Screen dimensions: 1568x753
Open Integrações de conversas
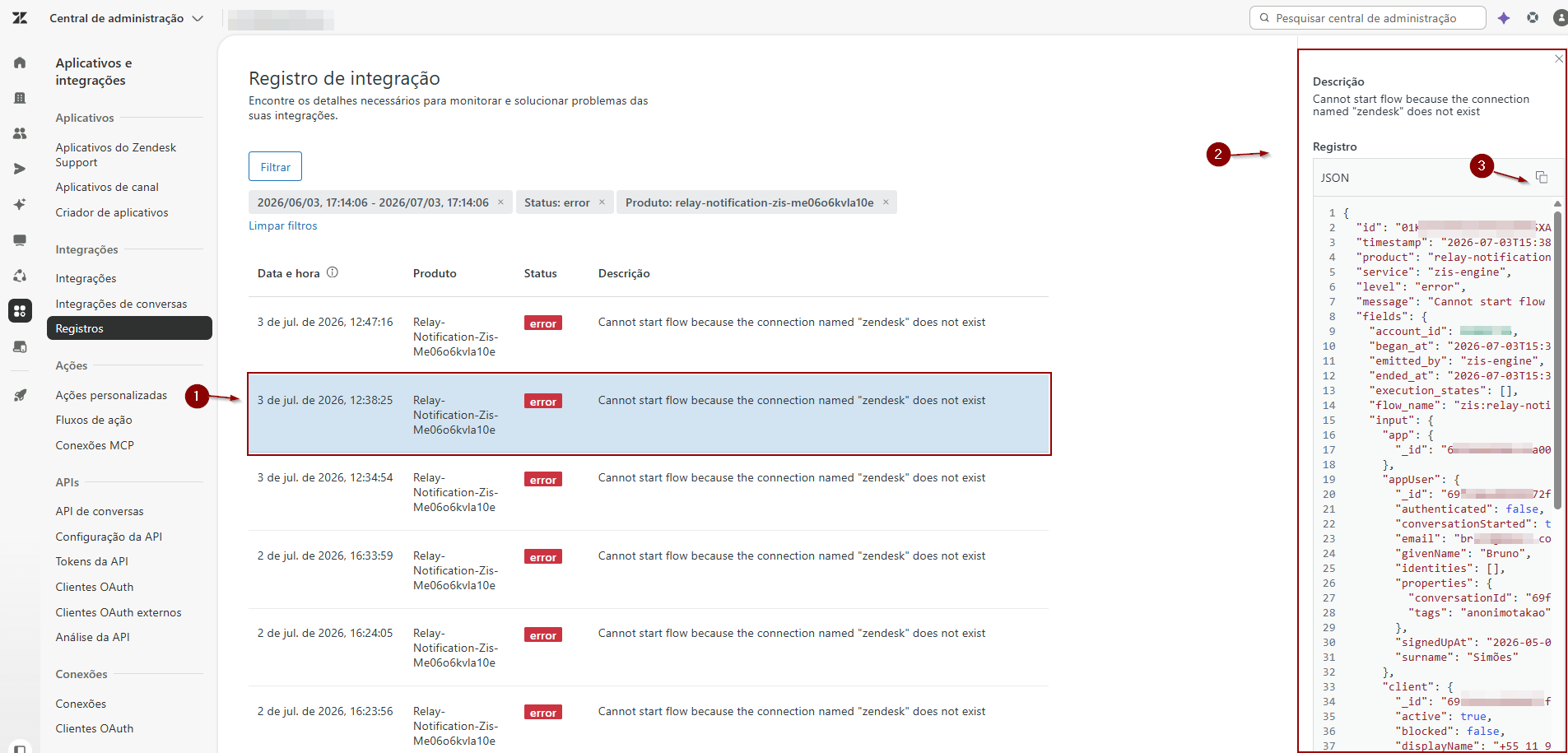122,304
